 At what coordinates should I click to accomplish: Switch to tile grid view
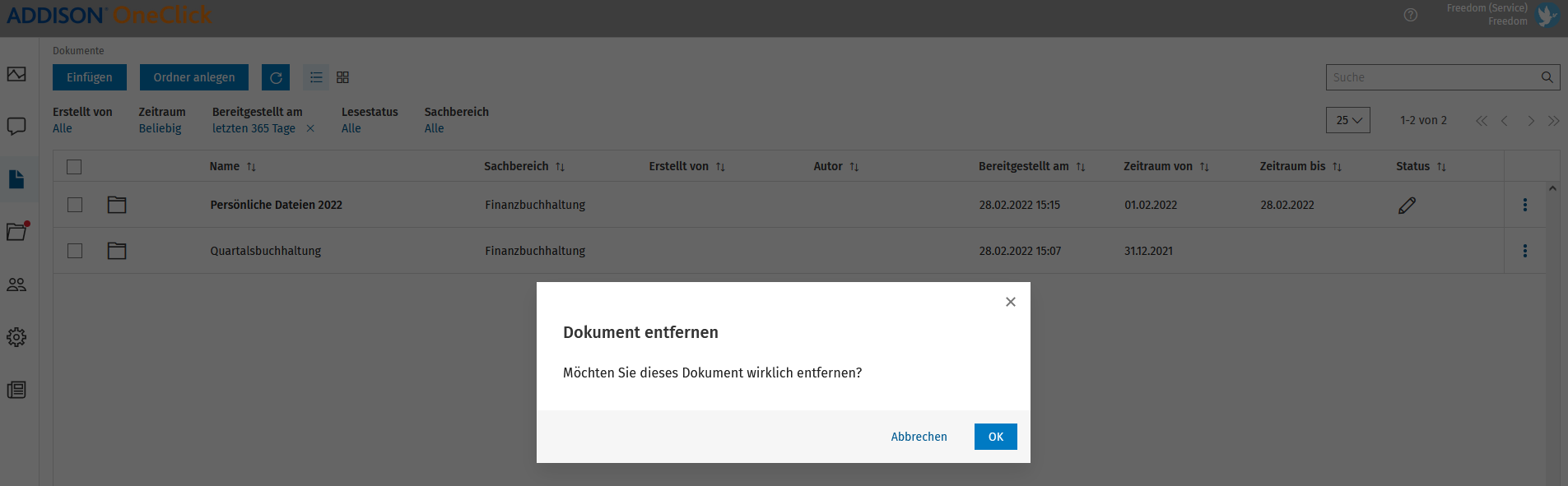point(343,77)
